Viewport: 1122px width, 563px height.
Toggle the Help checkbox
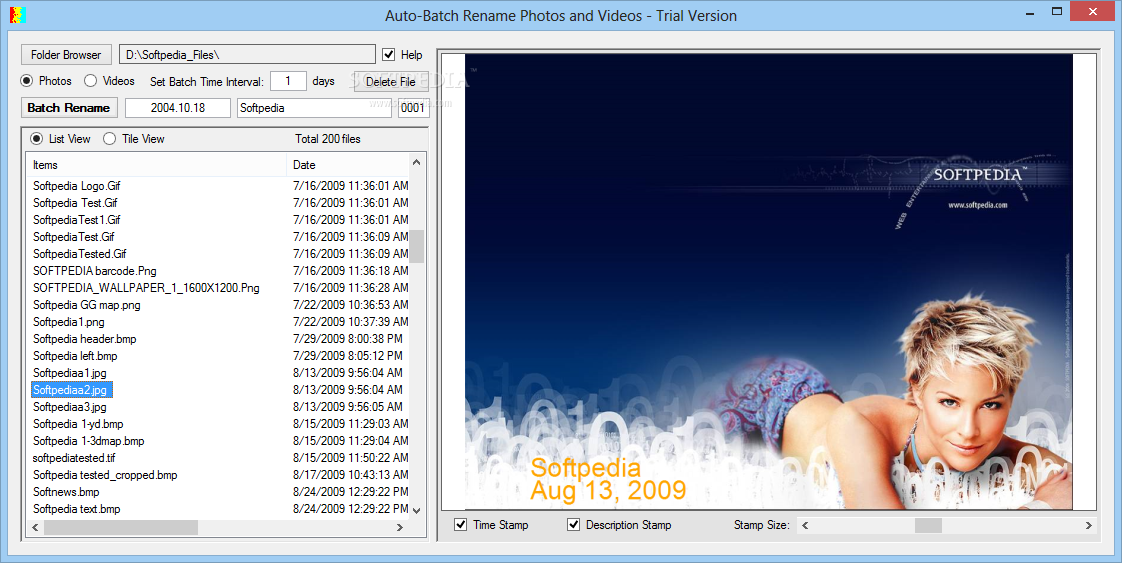click(389, 54)
